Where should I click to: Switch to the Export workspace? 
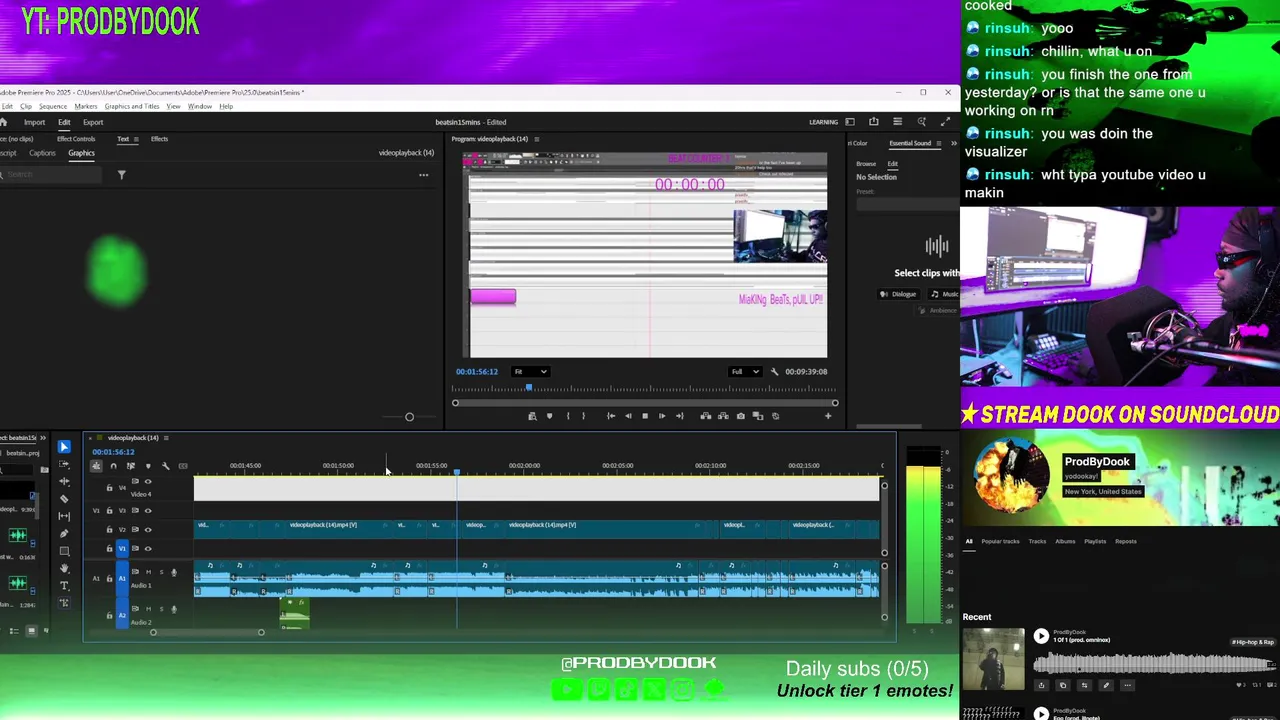[x=93, y=122]
